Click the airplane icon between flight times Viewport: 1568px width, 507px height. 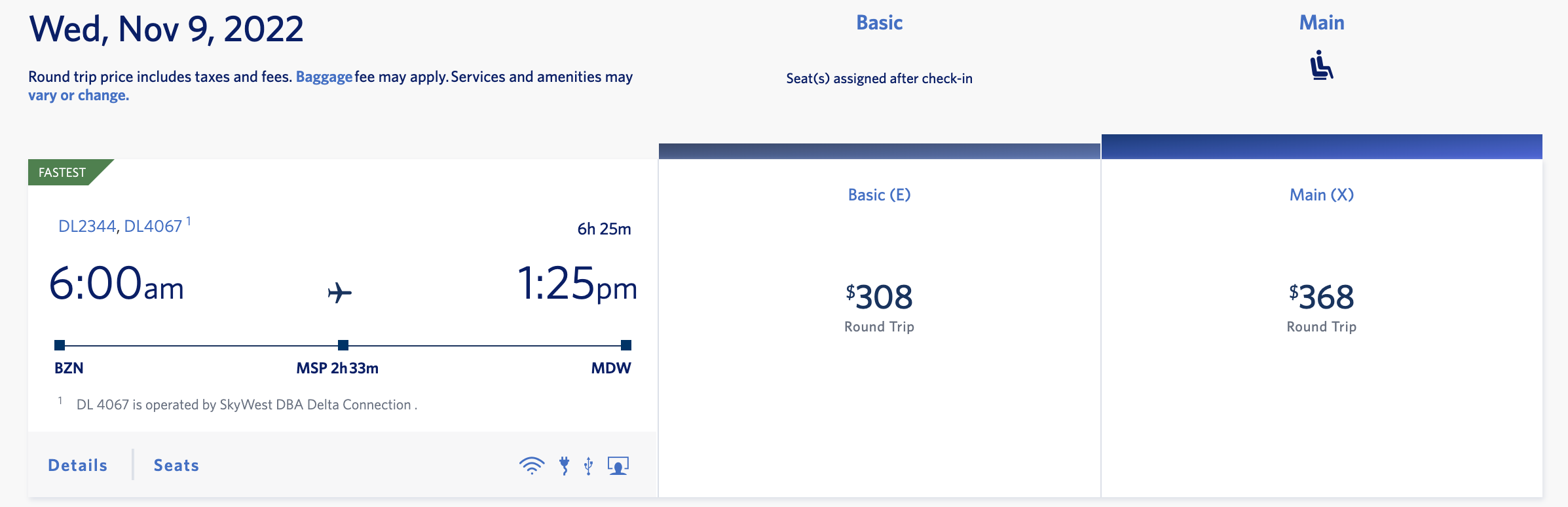pyautogui.click(x=339, y=292)
